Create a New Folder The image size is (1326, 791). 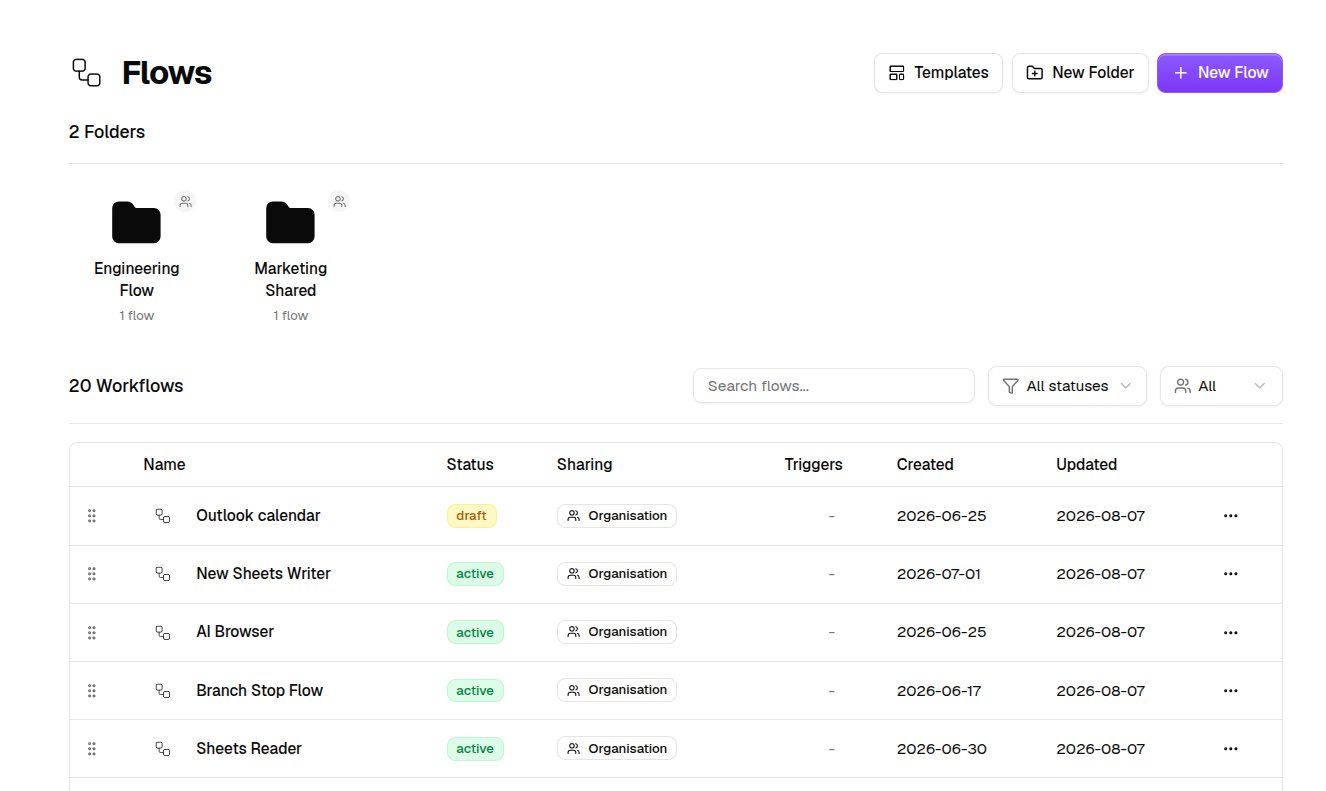(1080, 73)
